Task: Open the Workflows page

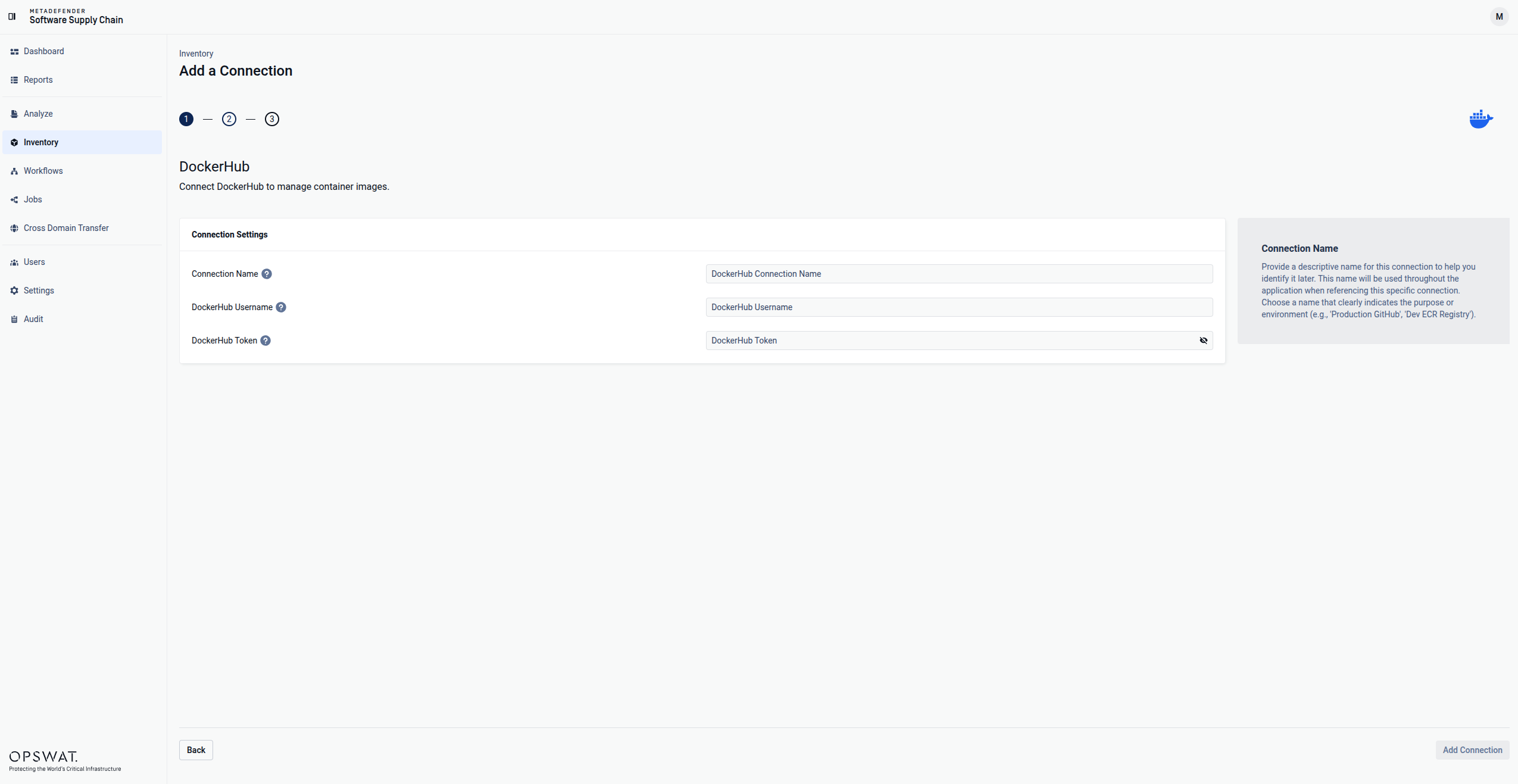Action: point(82,171)
